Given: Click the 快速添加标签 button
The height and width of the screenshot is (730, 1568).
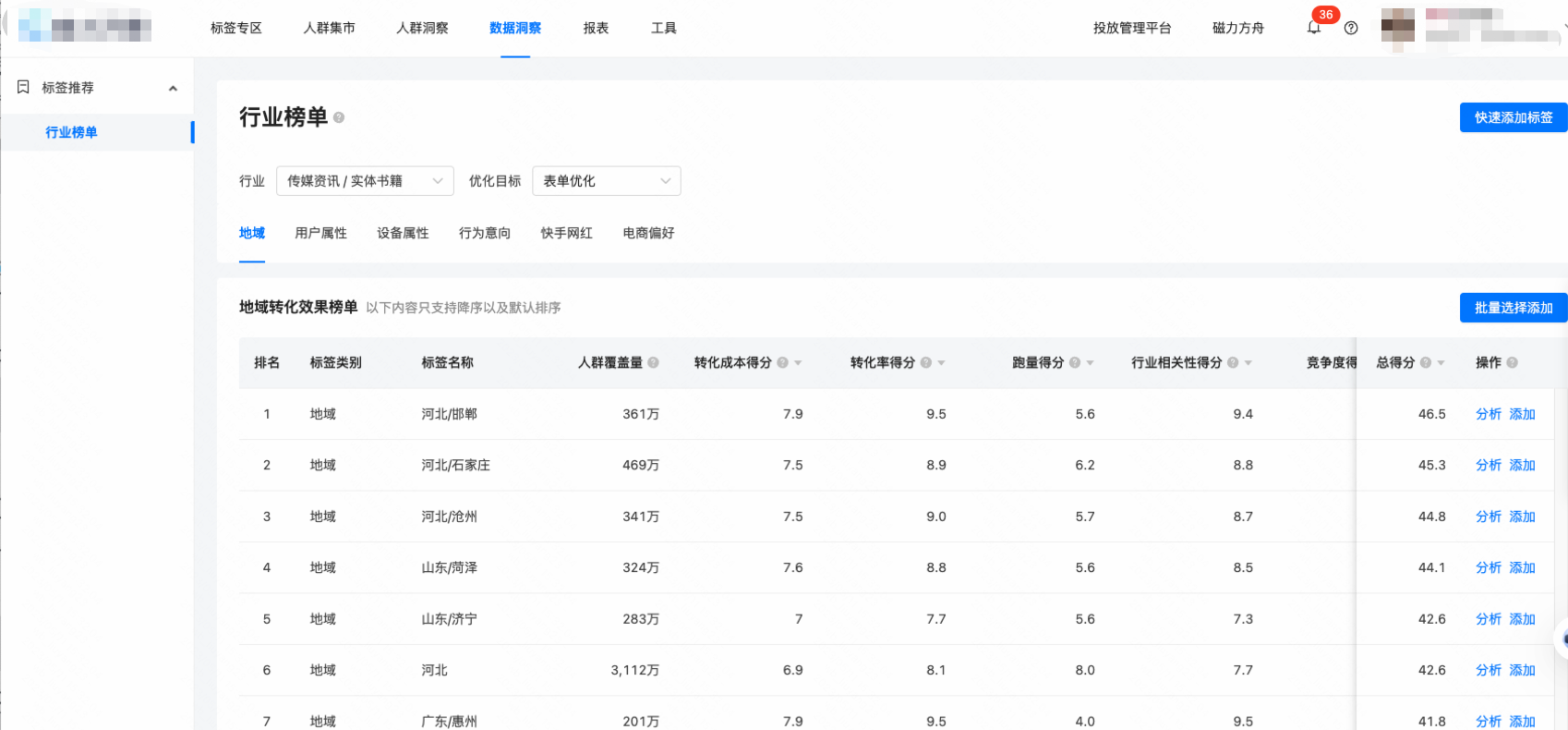Looking at the screenshot, I should 1513,117.
